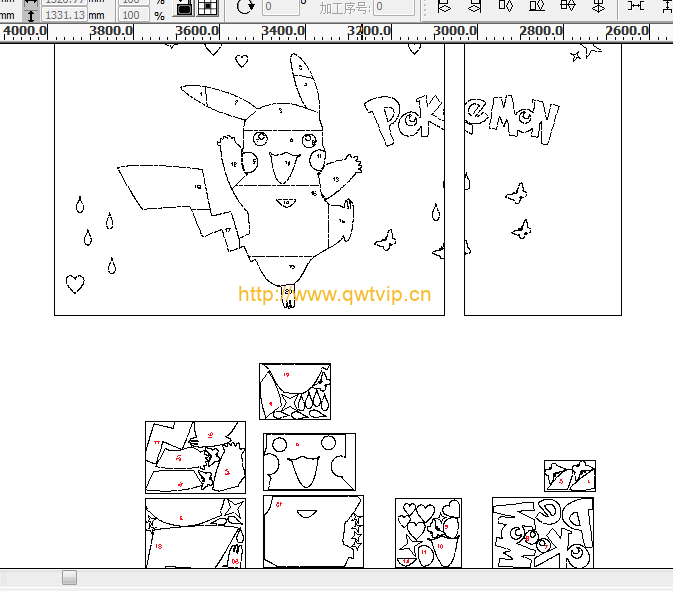This screenshot has width=673, height=591.
Task: Click the ruler label 3800.0
Action: pos(111,31)
